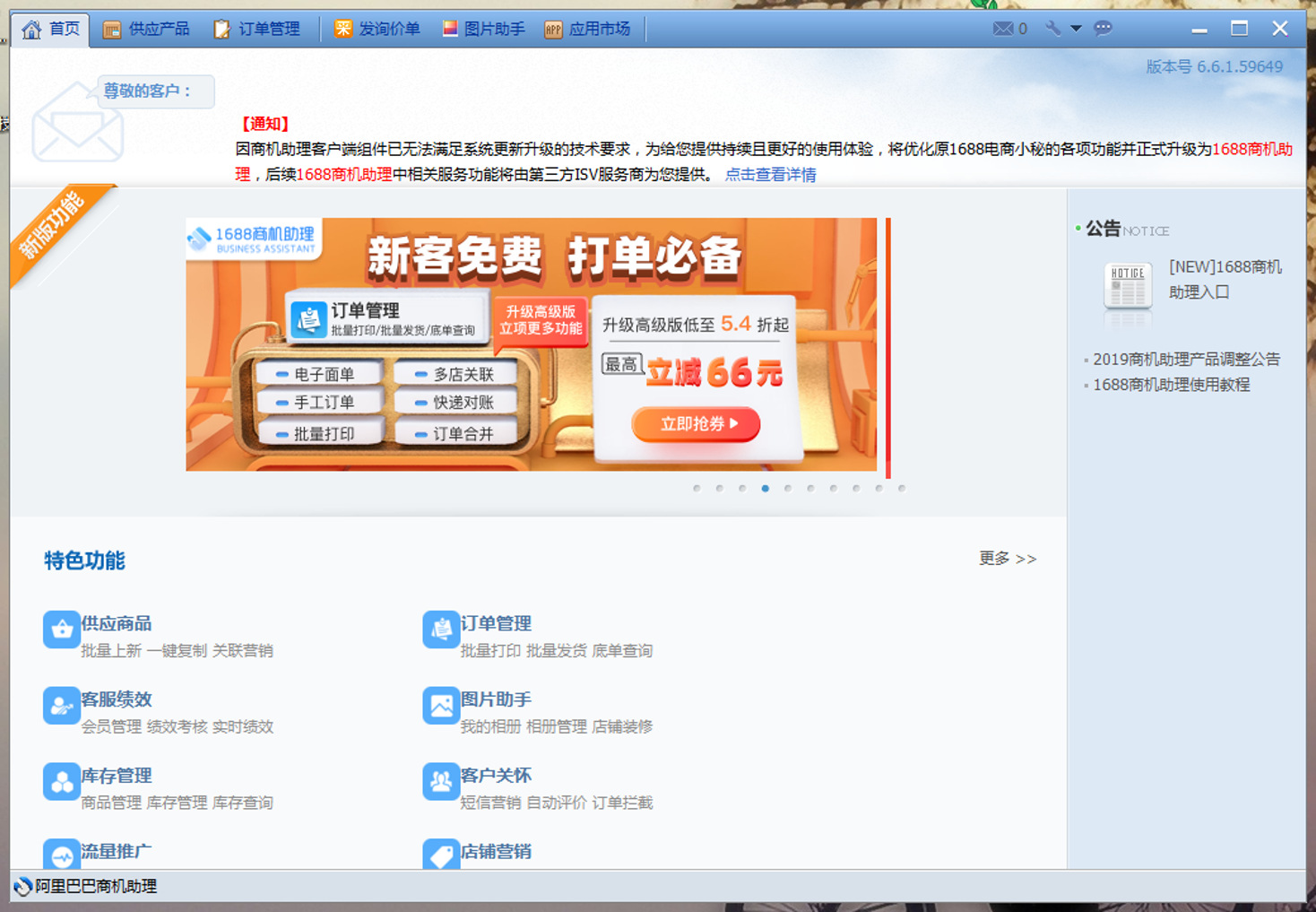Viewport: 1316px width, 912px height.
Task: Open [NEW]1688商机助理入口 notice
Action: coord(1225,279)
